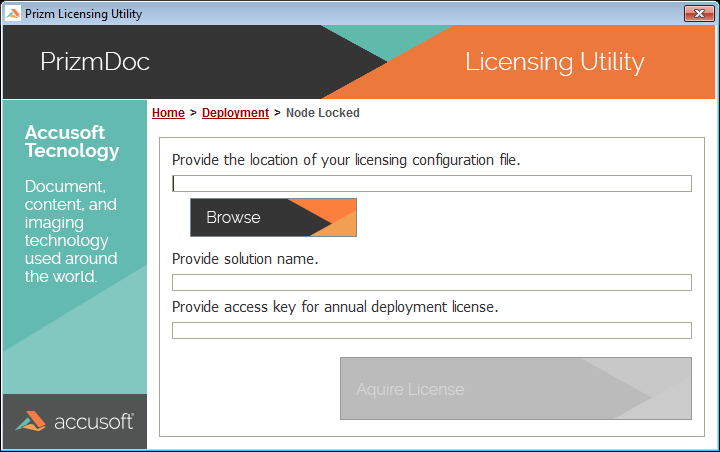720x452 pixels.
Task: Close the Prizm Licensing Utility window
Action: (697, 13)
